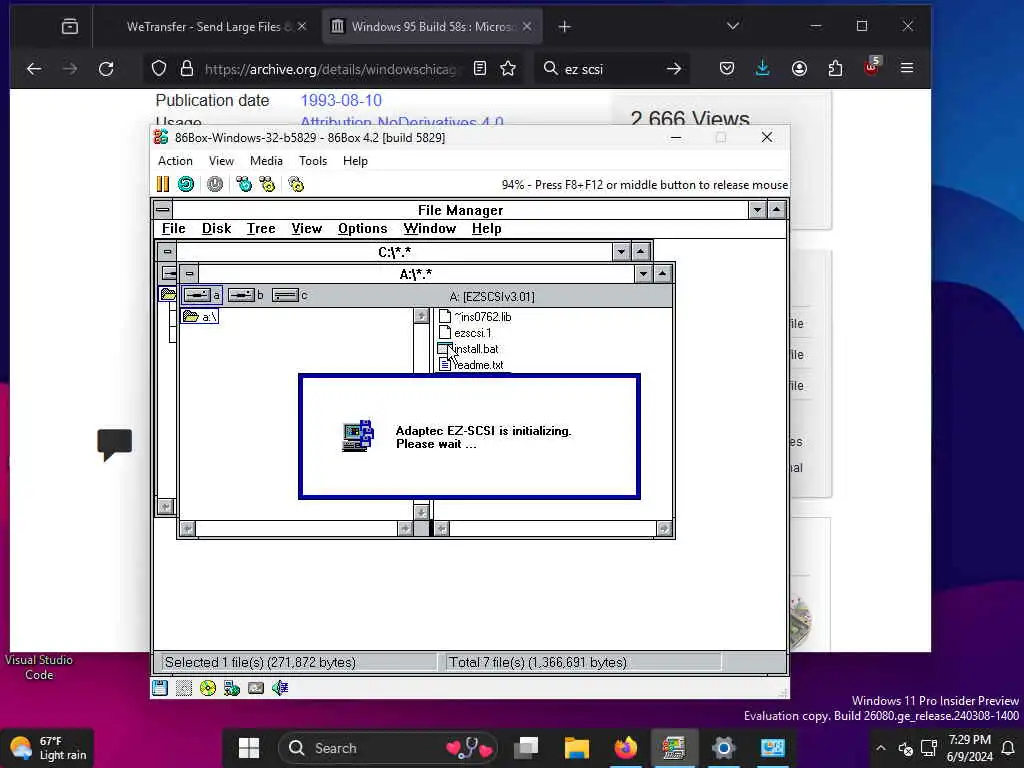Click the ez scsi Firefox search field
This screenshot has height=768, width=1024.
point(611,69)
